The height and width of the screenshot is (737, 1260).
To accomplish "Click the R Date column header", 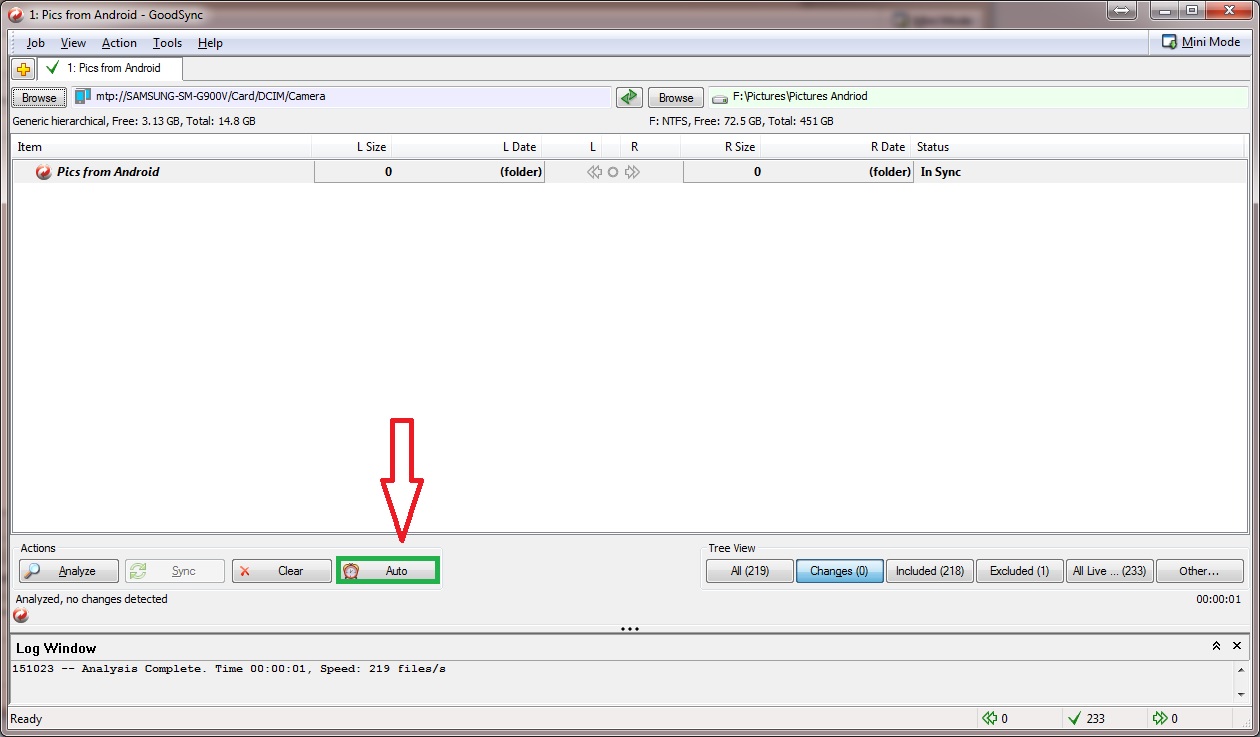I will point(836,147).
